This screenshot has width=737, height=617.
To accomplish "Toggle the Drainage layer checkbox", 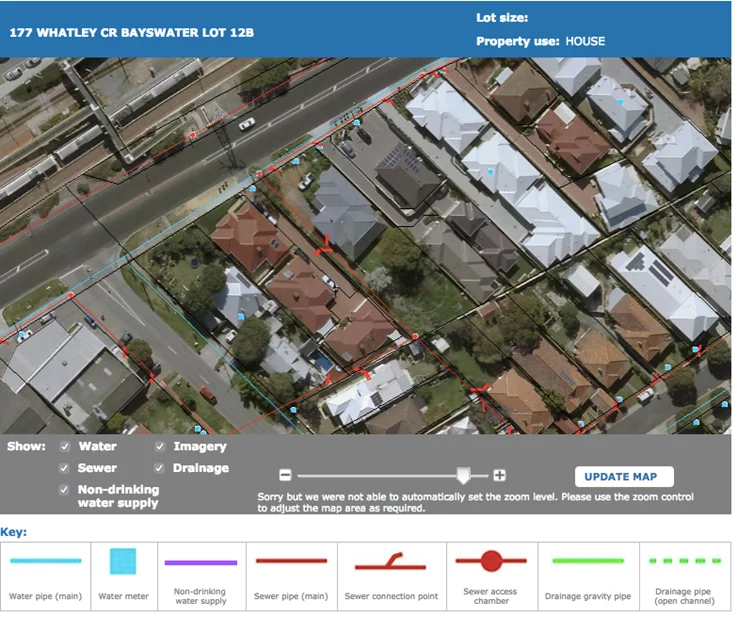I will (160, 468).
